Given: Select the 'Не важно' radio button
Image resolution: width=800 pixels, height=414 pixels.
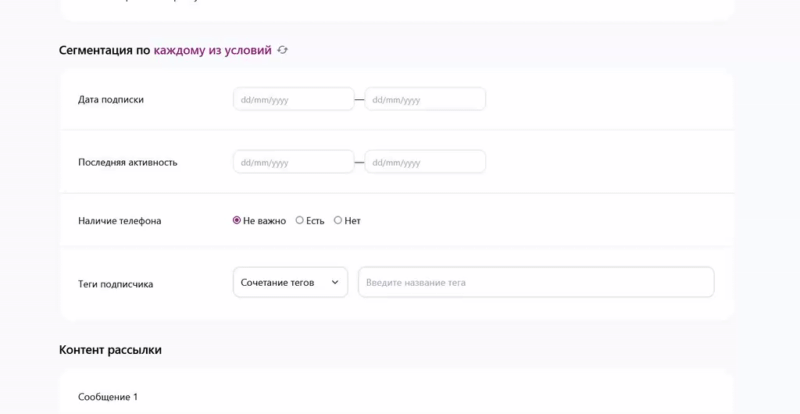Looking at the screenshot, I should coord(237,221).
